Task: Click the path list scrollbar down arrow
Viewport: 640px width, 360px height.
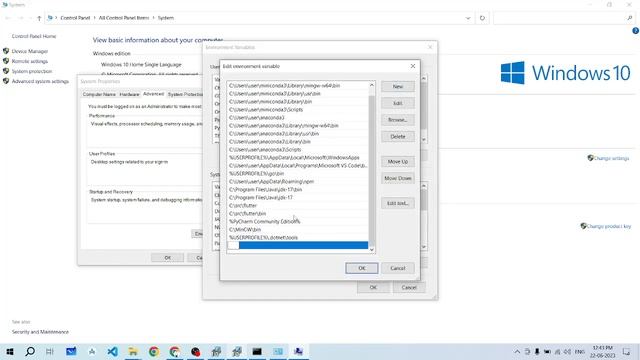Action: tap(371, 250)
